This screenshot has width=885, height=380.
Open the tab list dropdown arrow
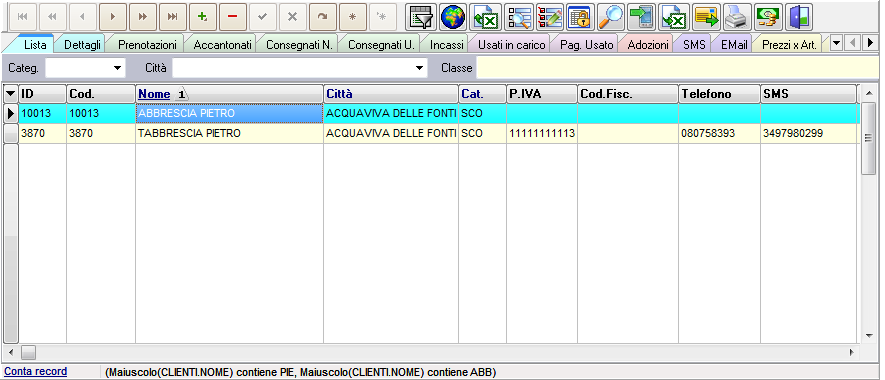click(836, 43)
